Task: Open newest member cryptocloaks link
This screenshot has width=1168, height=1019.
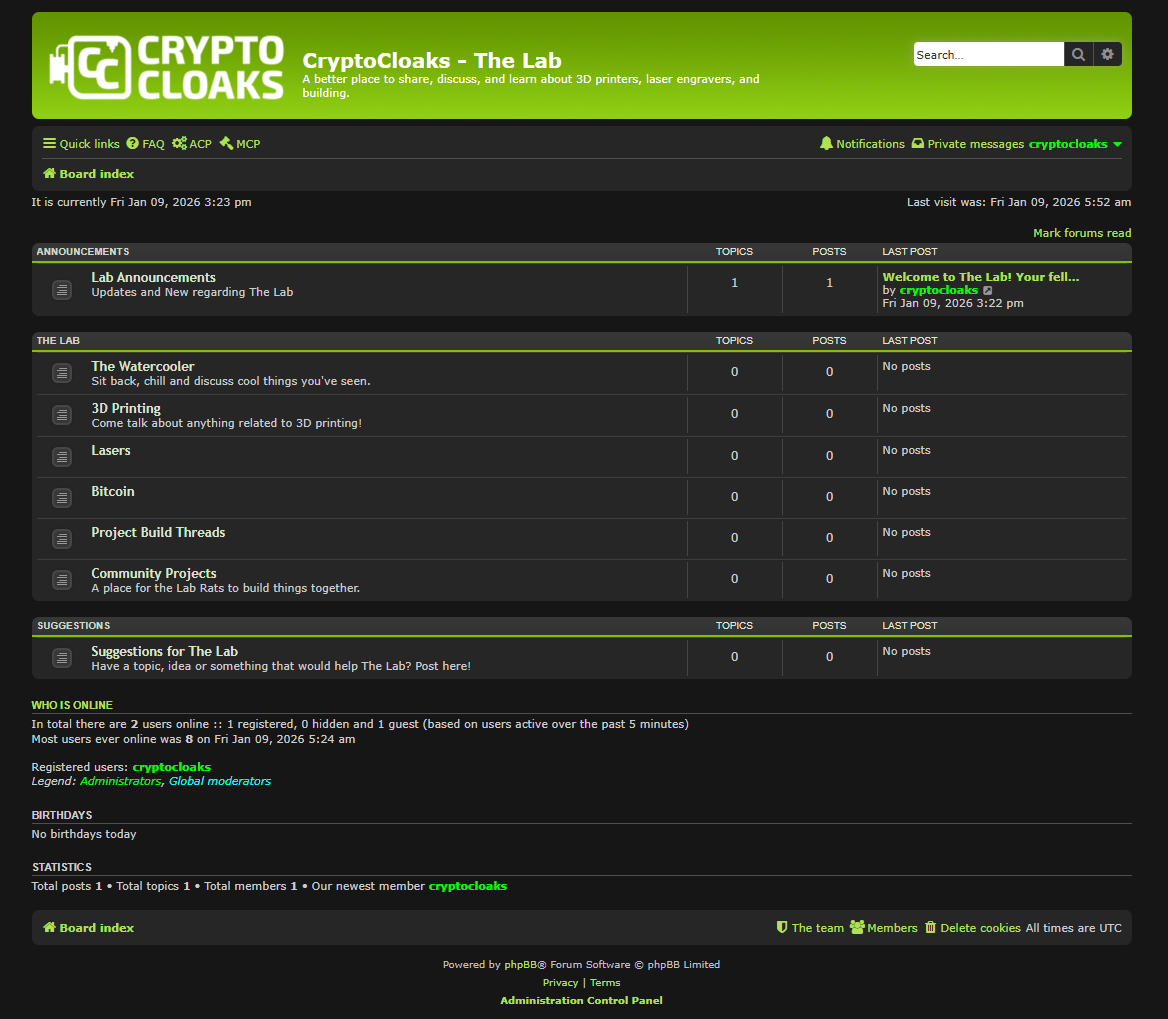Action: [468, 886]
